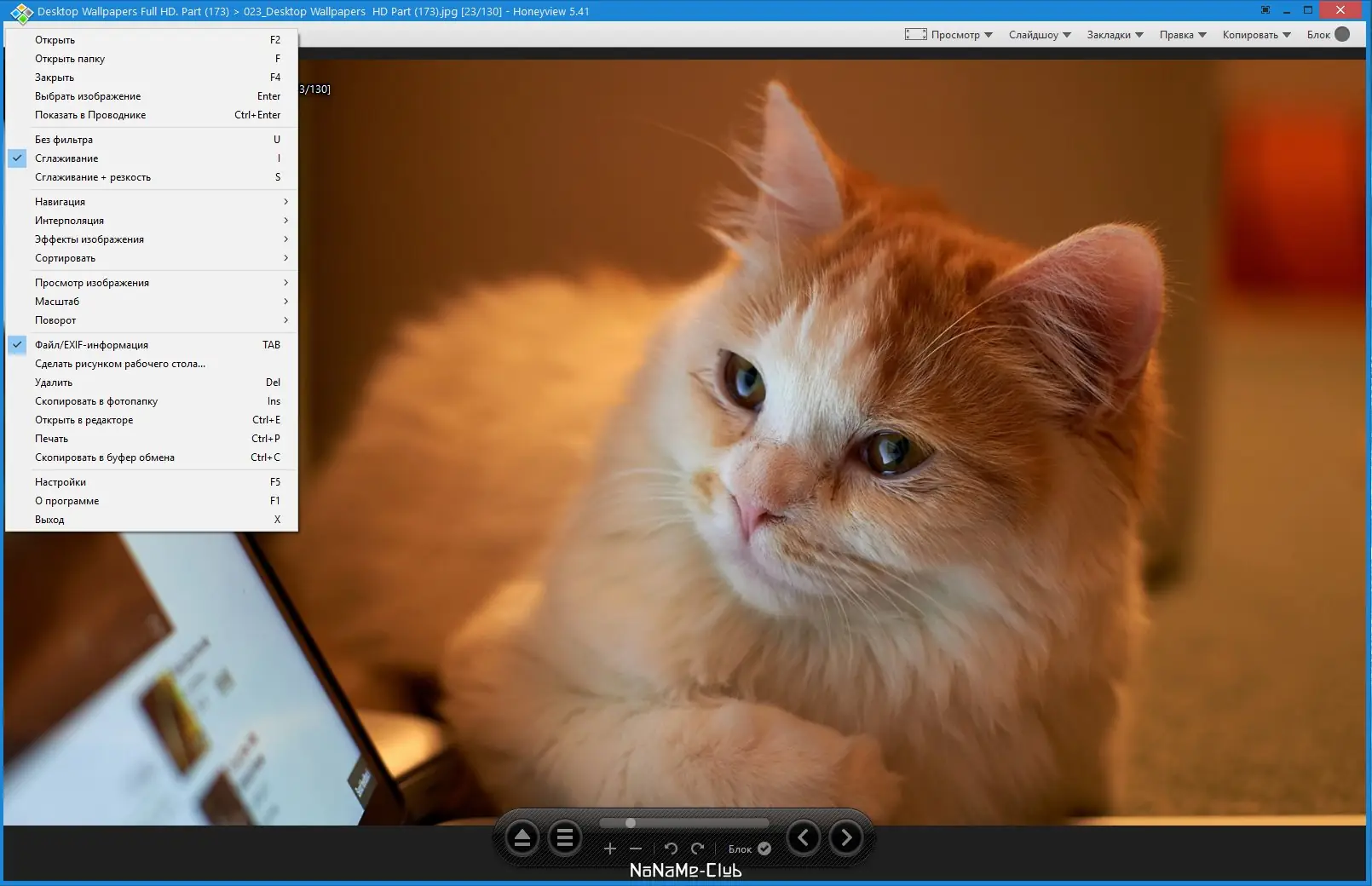Go to the next image
The image size is (1372, 886).
846,838
